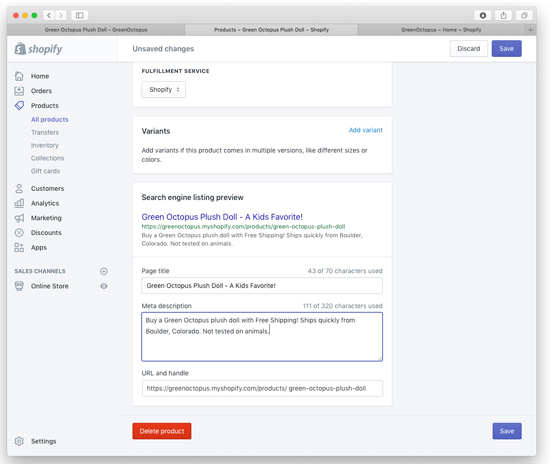
Task: Click the Home house icon in sidebar
Action: 19,76
